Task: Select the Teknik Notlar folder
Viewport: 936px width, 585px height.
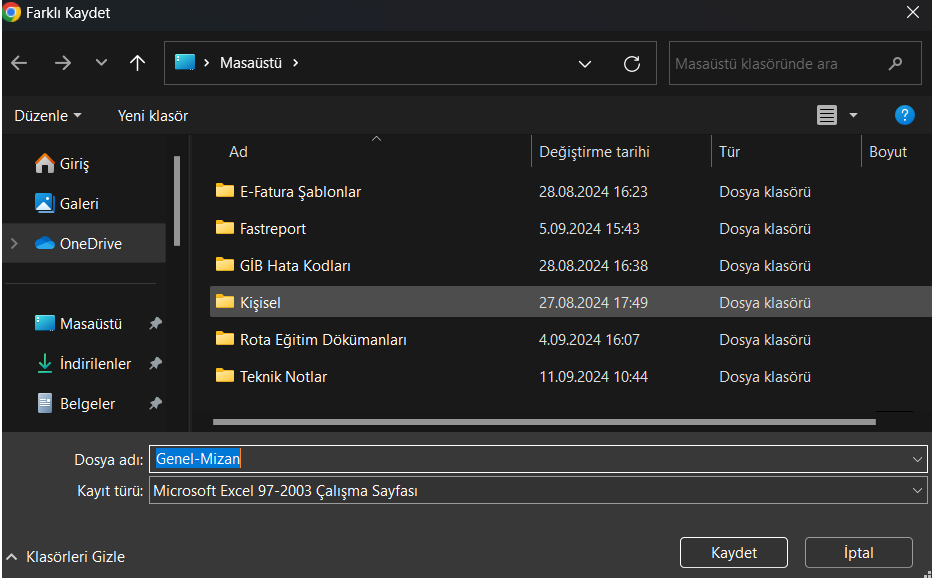Action: [x=283, y=377]
